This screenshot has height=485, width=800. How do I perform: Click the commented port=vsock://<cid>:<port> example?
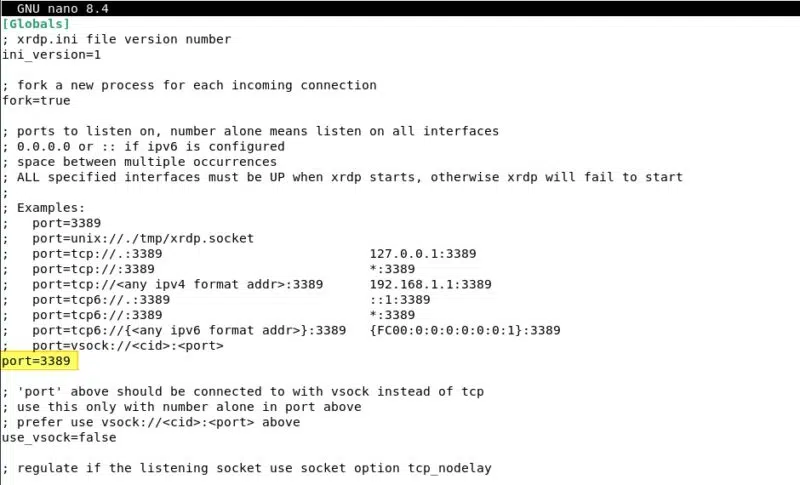[120, 345]
